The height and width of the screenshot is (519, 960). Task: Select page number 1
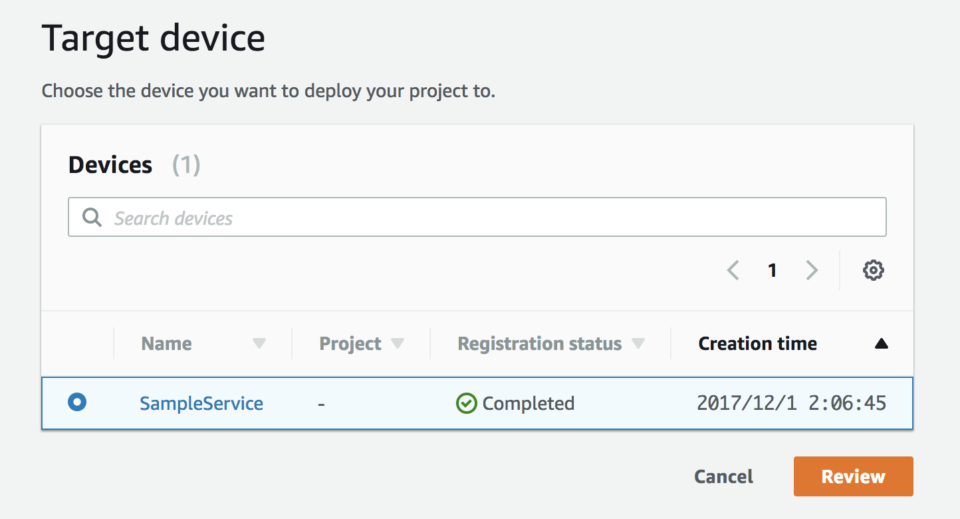[772, 270]
